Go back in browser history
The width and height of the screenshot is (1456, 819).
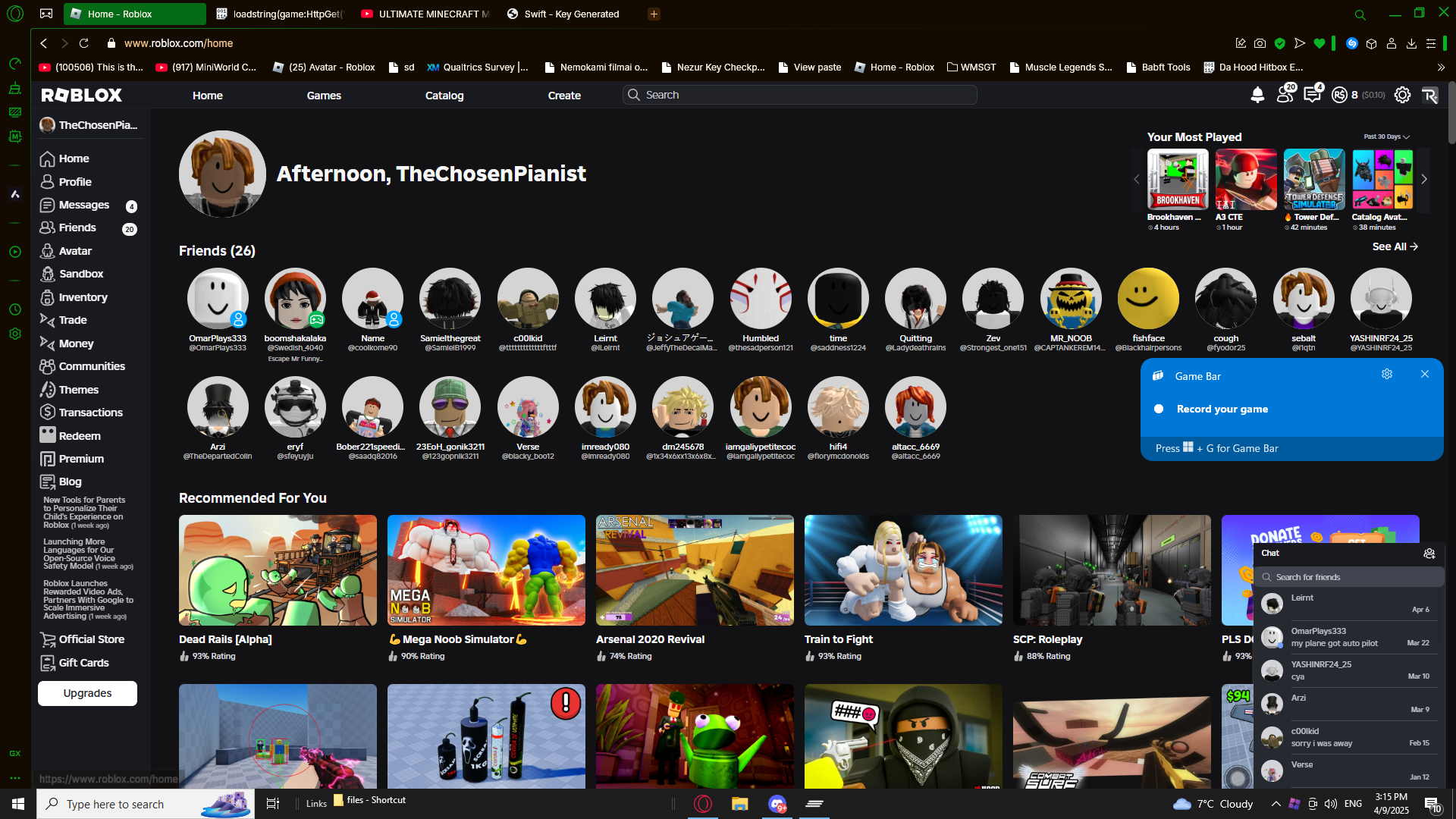[44, 43]
